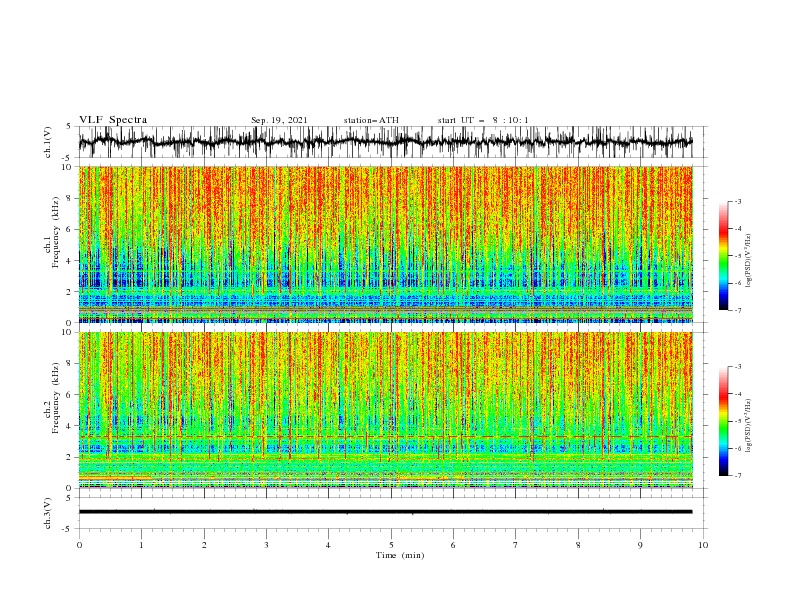Click the time axis tick '2'
The height and width of the screenshot is (612, 792).
204,545
